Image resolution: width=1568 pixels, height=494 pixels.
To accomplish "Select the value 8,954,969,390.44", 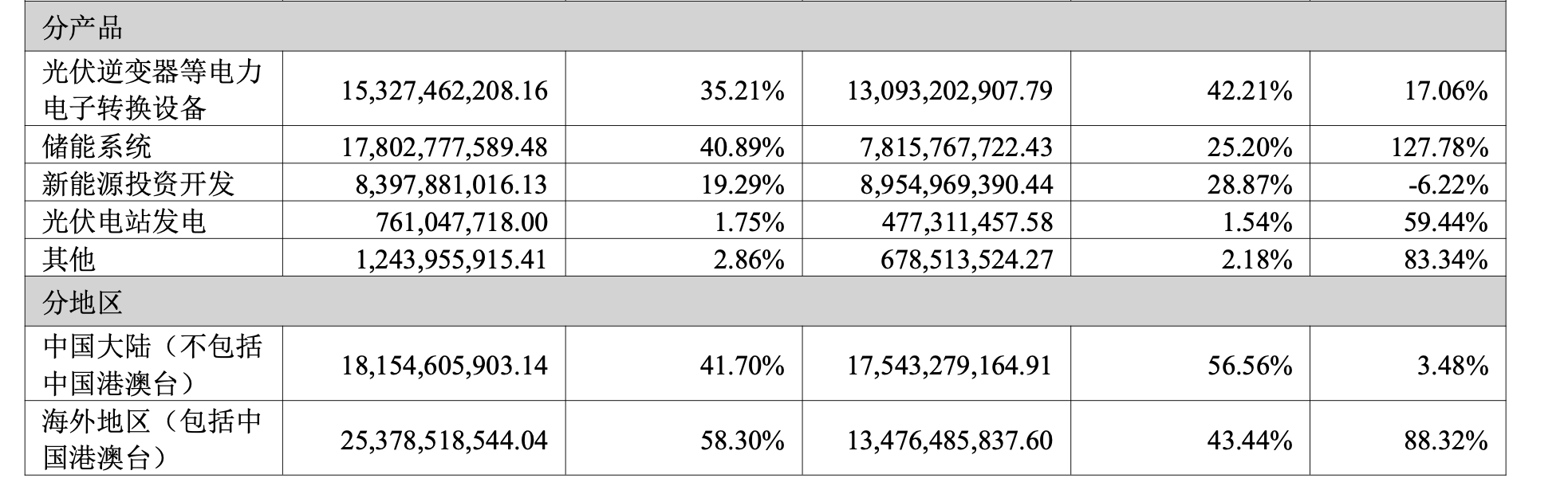I will (x=956, y=185).
